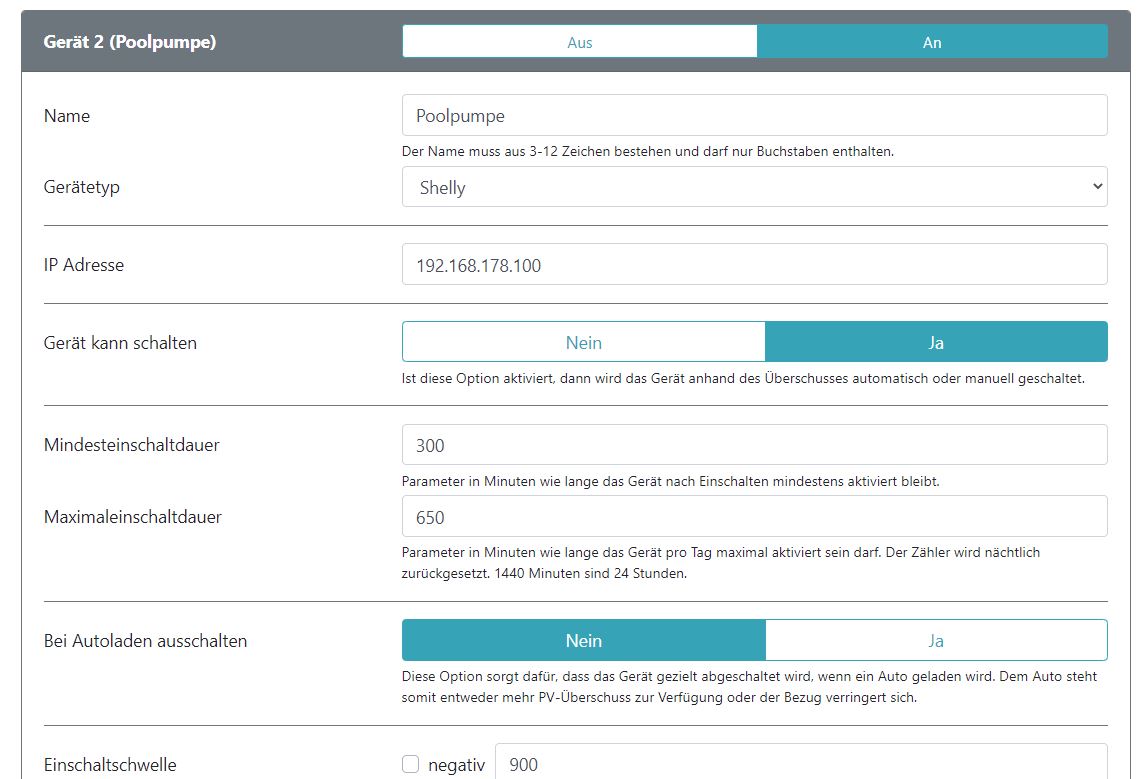This screenshot has height=779, width=1143.
Task: Select Nein for Gerät kann schalten
Action: click(584, 342)
